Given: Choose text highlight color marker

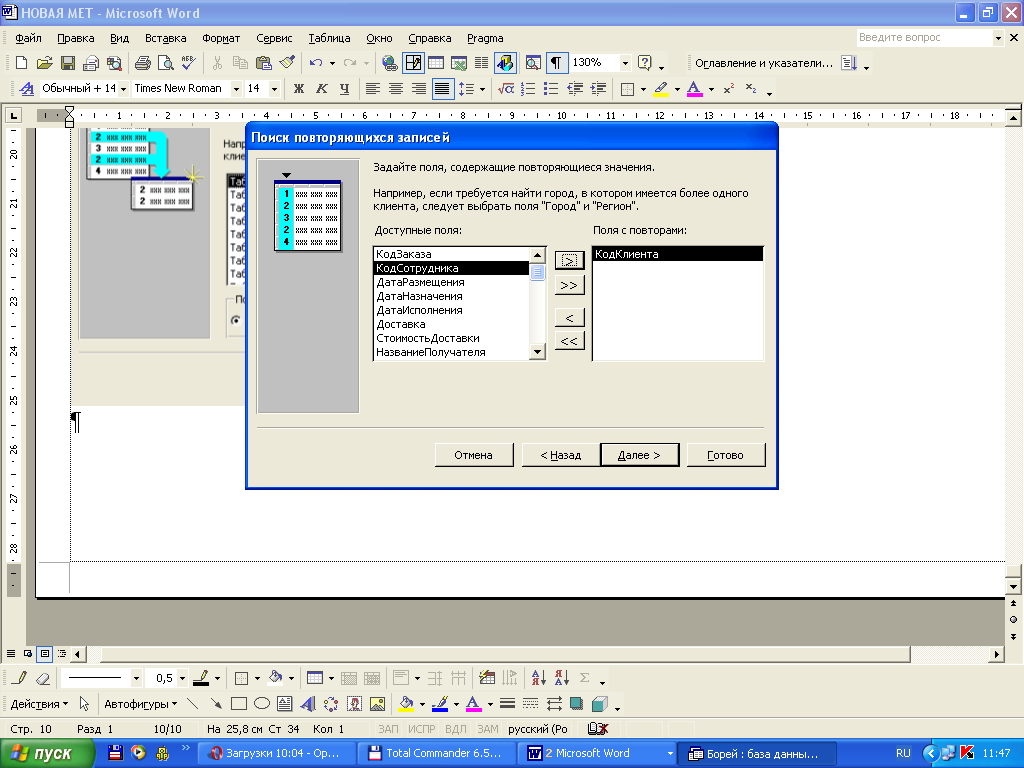Looking at the screenshot, I should [x=661, y=88].
